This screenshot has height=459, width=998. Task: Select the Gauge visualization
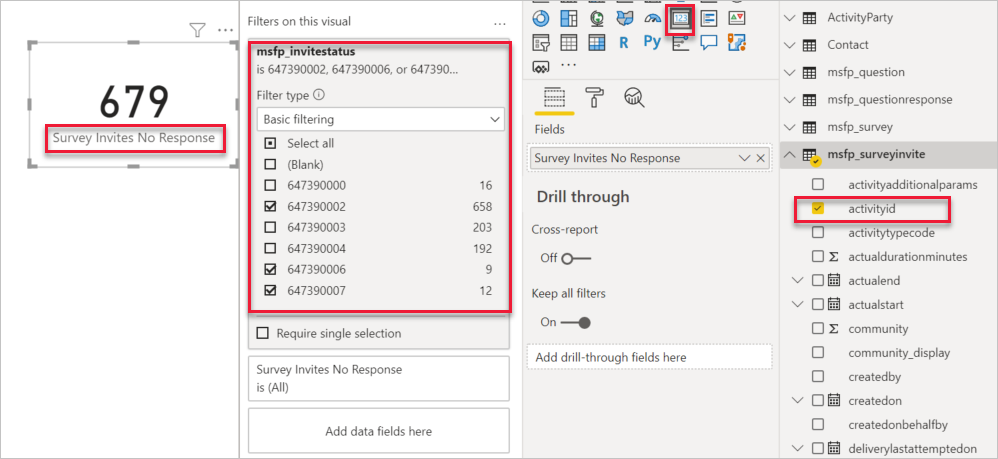tap(652, 18)
